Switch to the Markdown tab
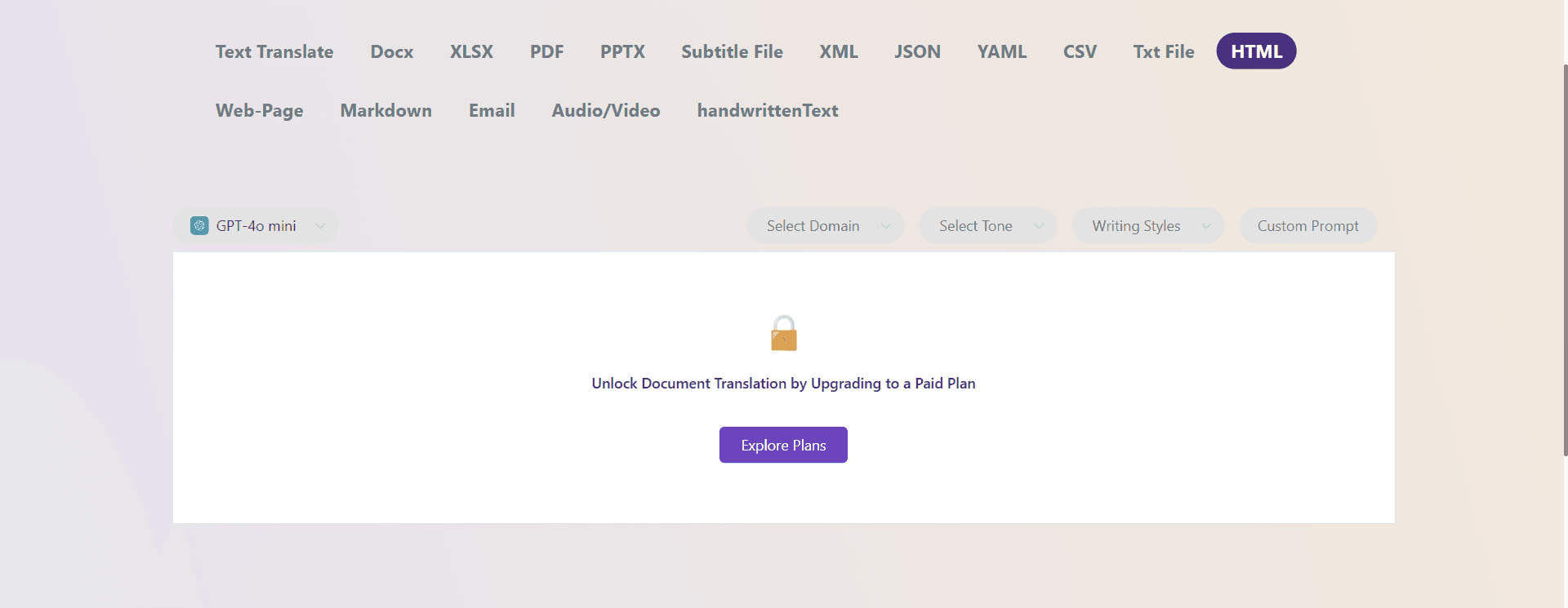 click(x=386, y=110)
